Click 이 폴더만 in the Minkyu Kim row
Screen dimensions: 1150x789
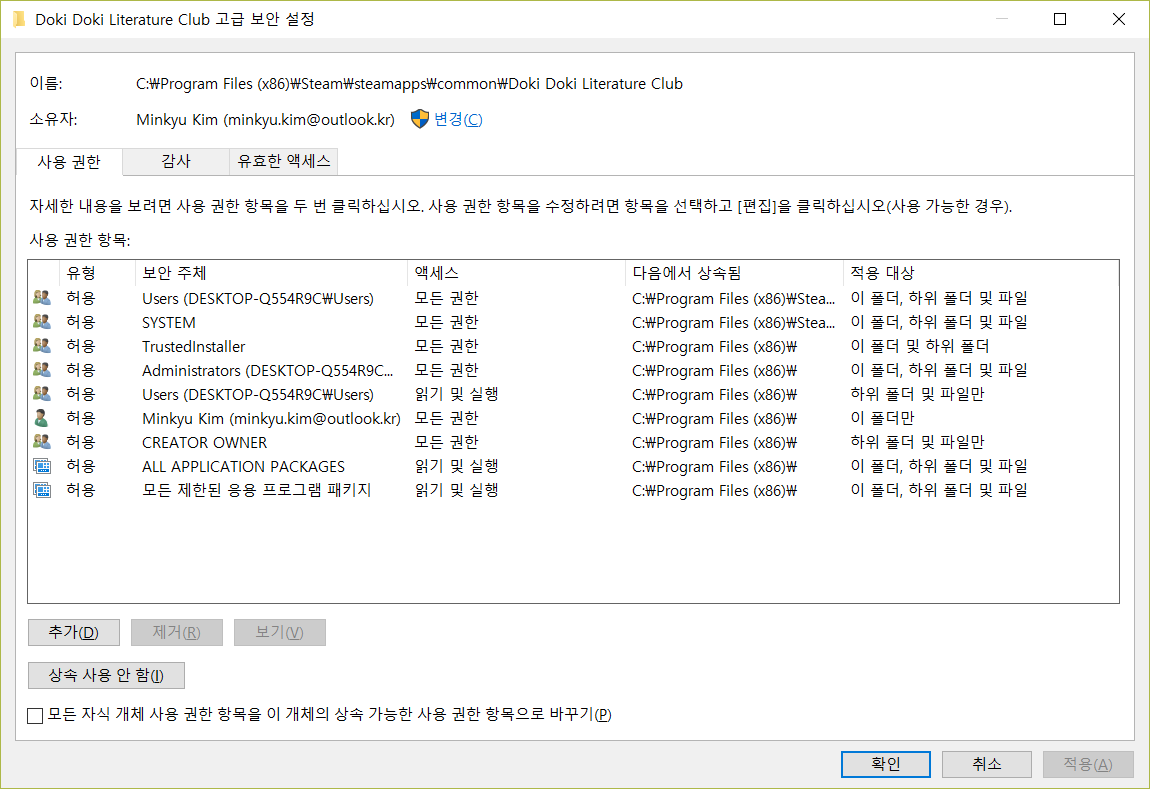pos(882,418)
